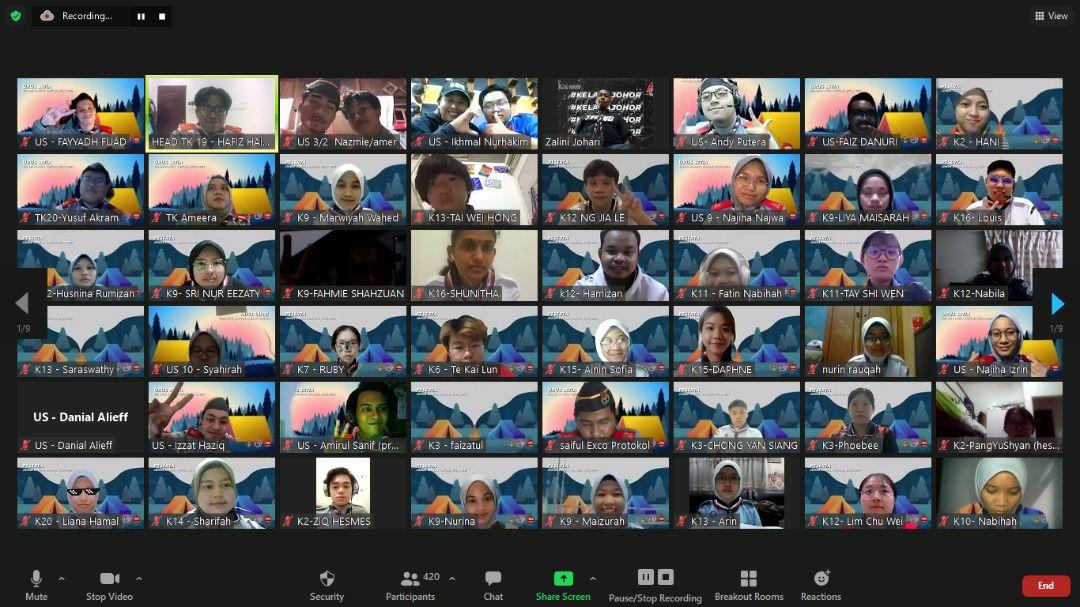The width and height of the screenshot is (1080, 607).
Task: Expand the arrow menu next to Participants
Action: [x=452, y=578]
